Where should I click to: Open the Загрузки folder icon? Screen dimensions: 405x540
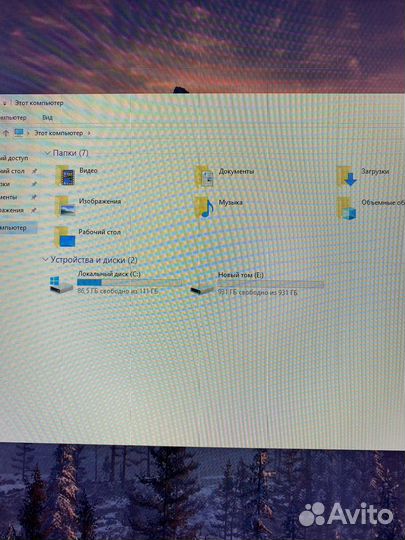coord(346,176)
